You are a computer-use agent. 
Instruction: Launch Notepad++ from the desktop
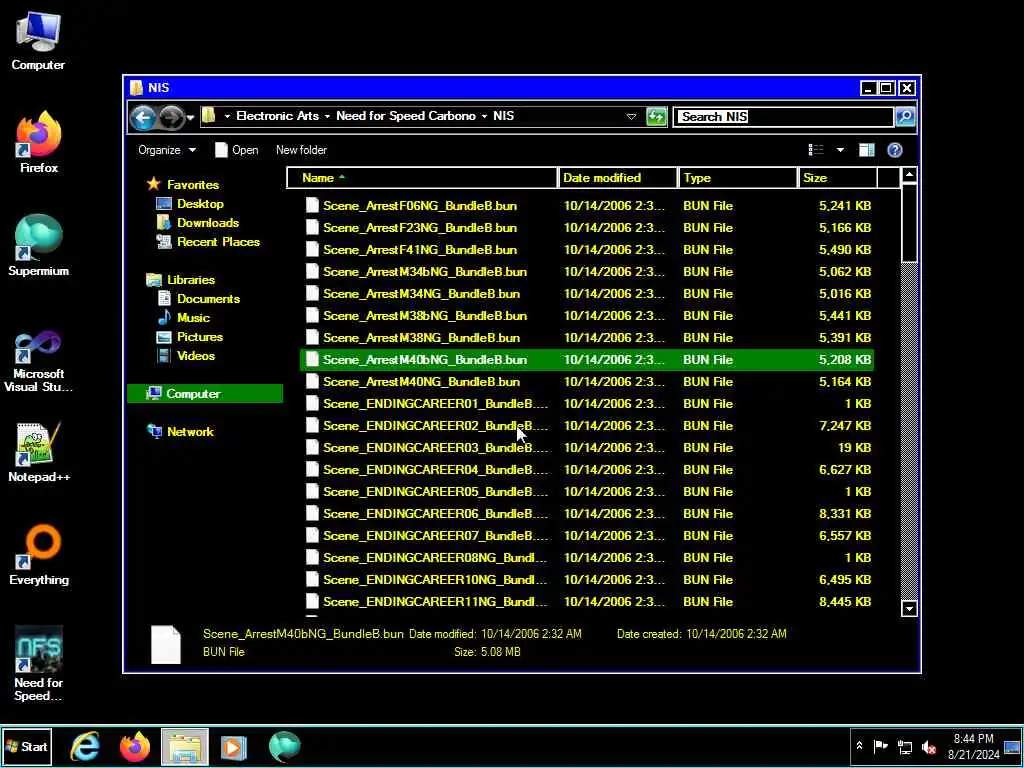click(x=39, y=452)
